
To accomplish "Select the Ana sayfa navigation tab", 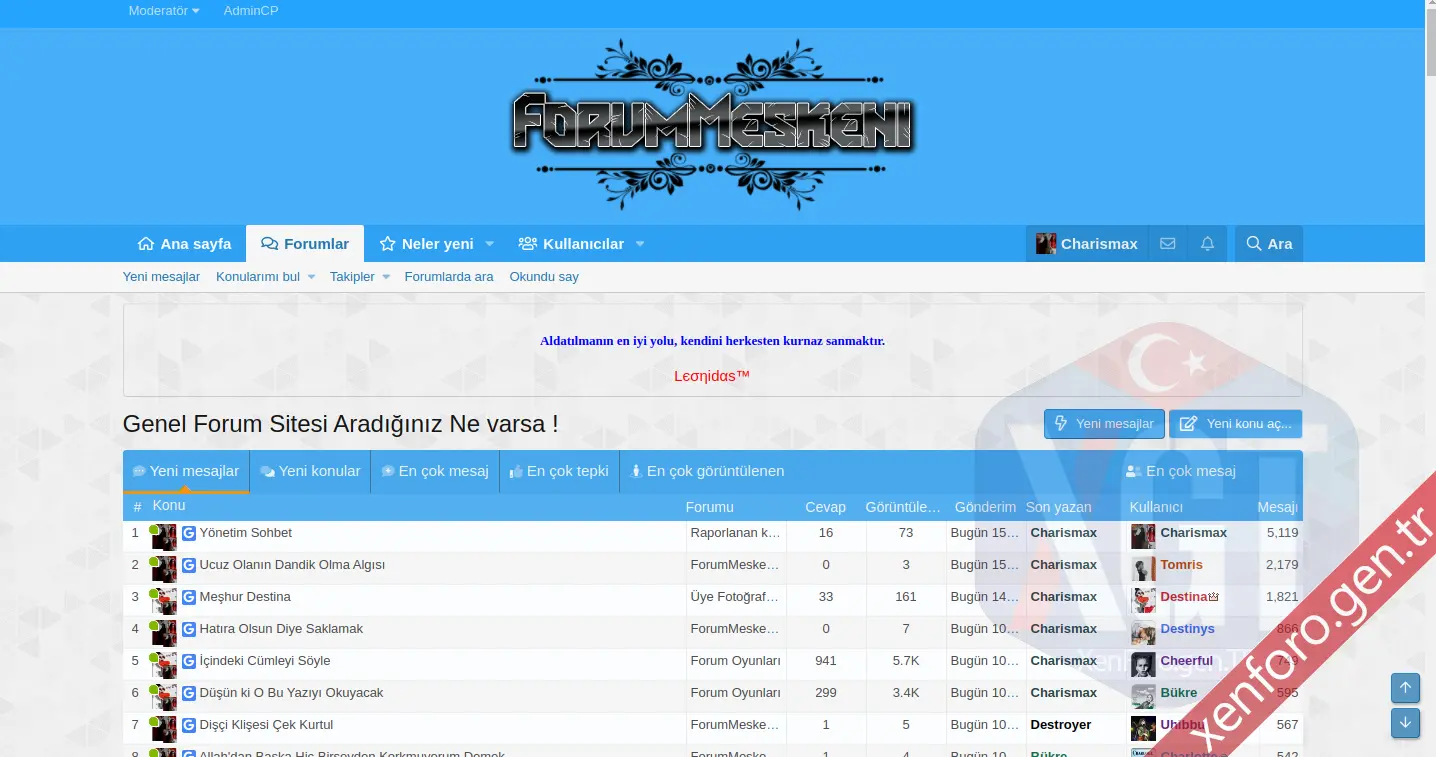I will (x=184, y=244).
